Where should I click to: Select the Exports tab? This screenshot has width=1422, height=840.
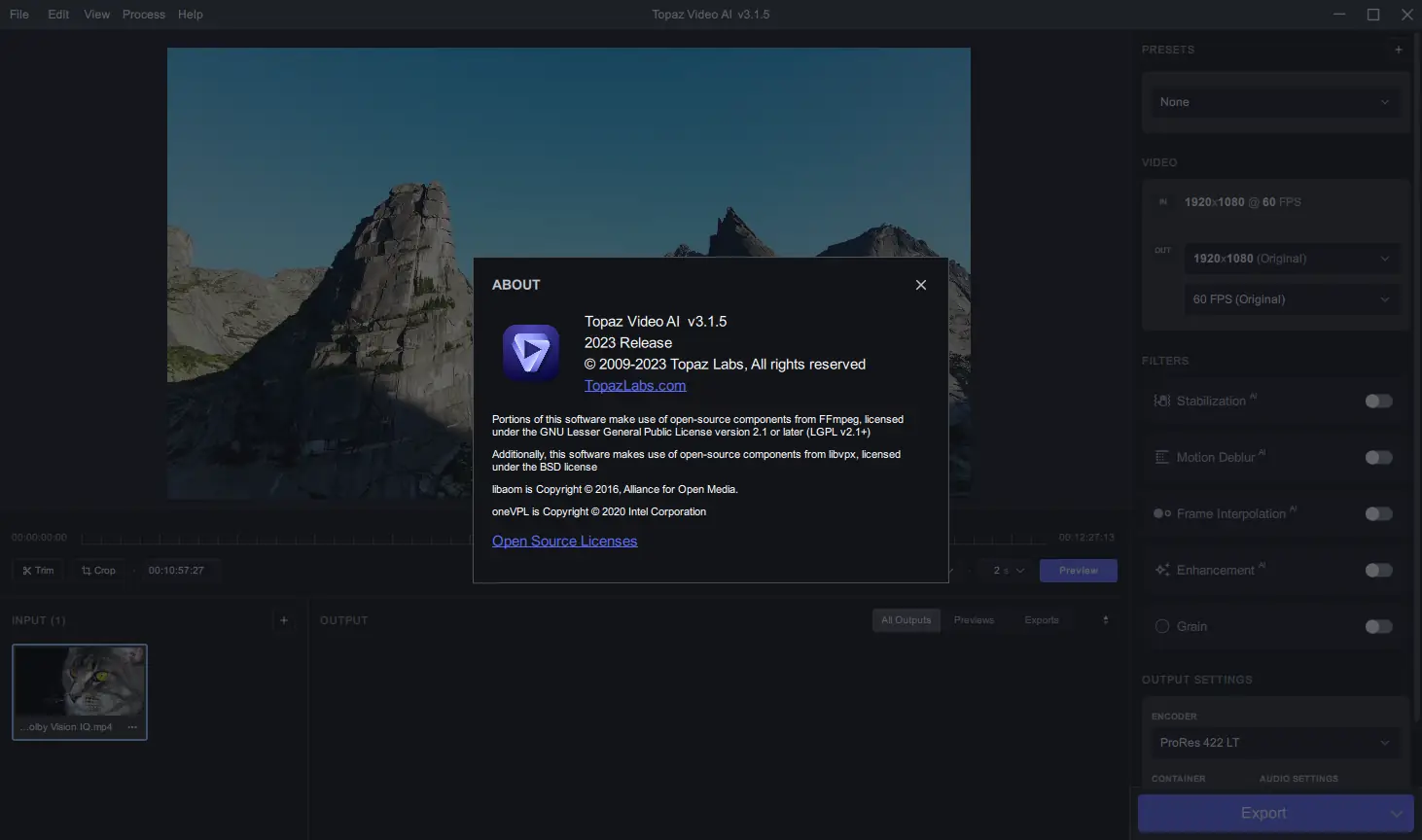[1042, 620]
